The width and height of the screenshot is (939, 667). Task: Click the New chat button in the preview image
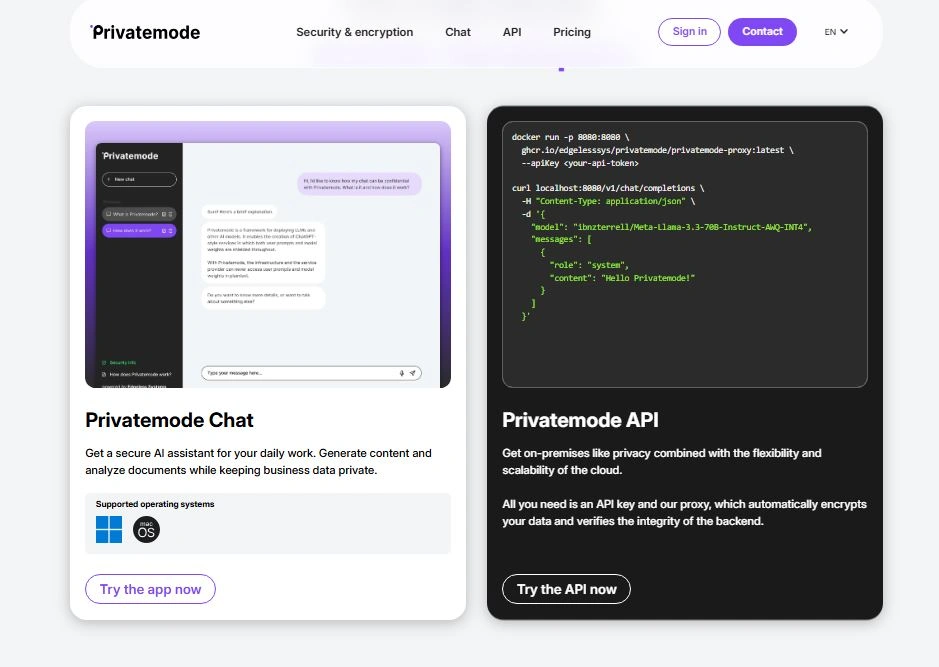139,180
